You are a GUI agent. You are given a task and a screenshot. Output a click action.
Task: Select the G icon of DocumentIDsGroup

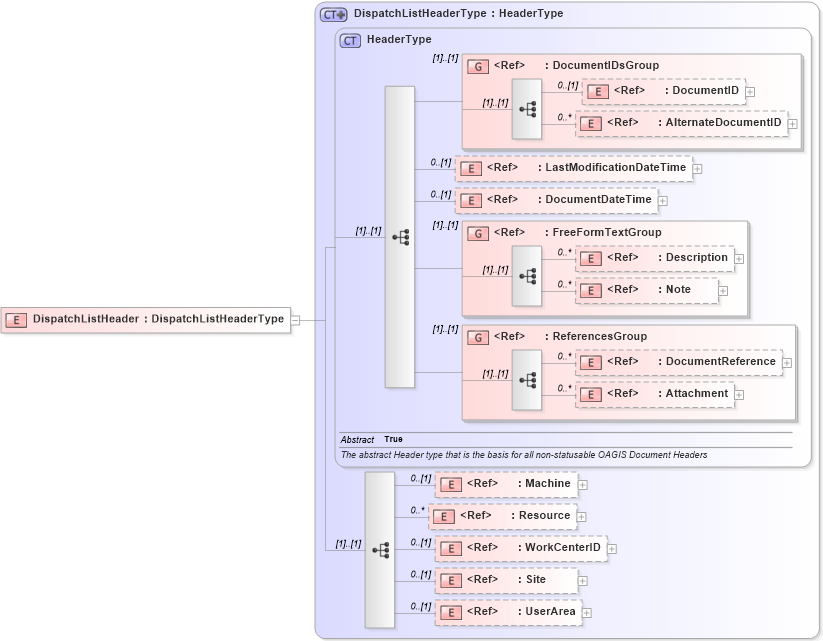click(x=477, y=65)
